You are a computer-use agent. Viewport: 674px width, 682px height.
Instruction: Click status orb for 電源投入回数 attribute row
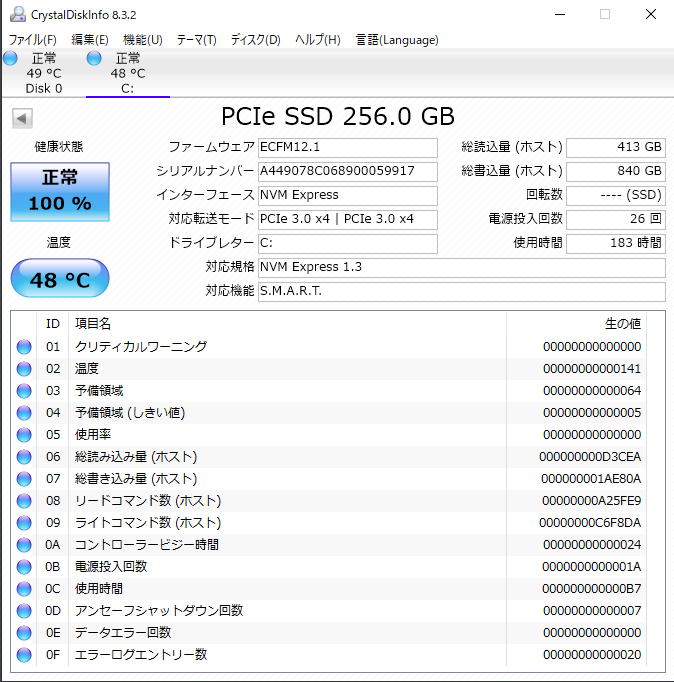(24, 567)
